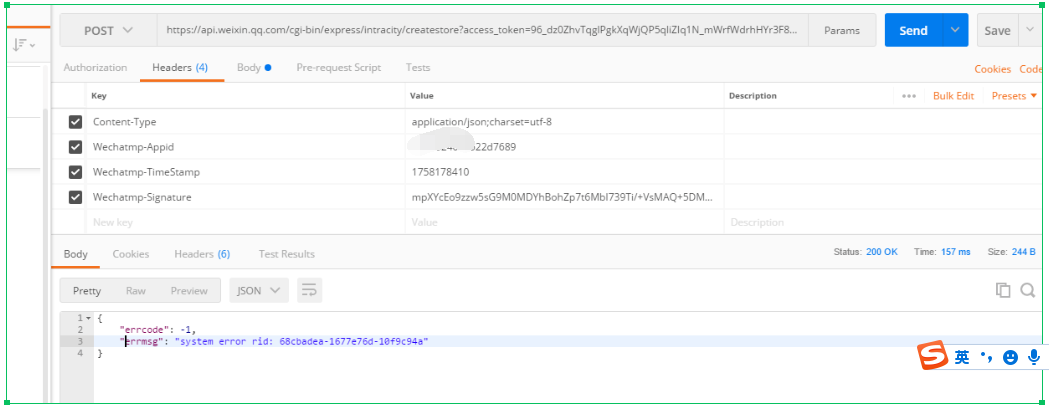The height and width of the screenshot is (405, 1049).
Task: Open the Params editor
Action: [842, 30]
